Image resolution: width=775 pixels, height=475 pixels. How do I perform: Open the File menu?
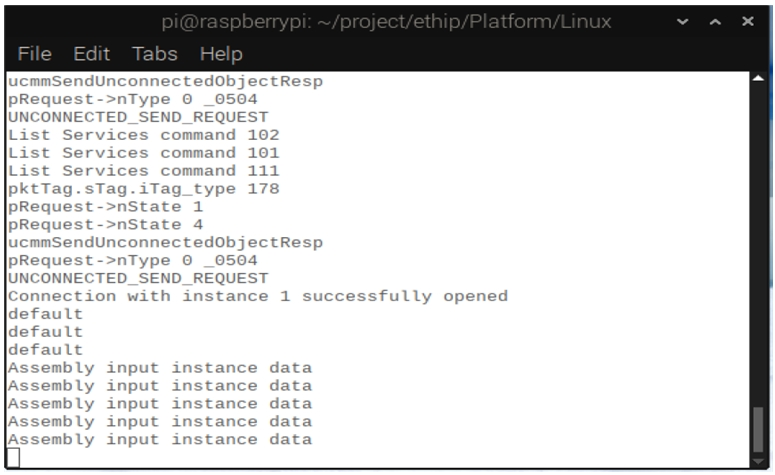tap(34, 53)
